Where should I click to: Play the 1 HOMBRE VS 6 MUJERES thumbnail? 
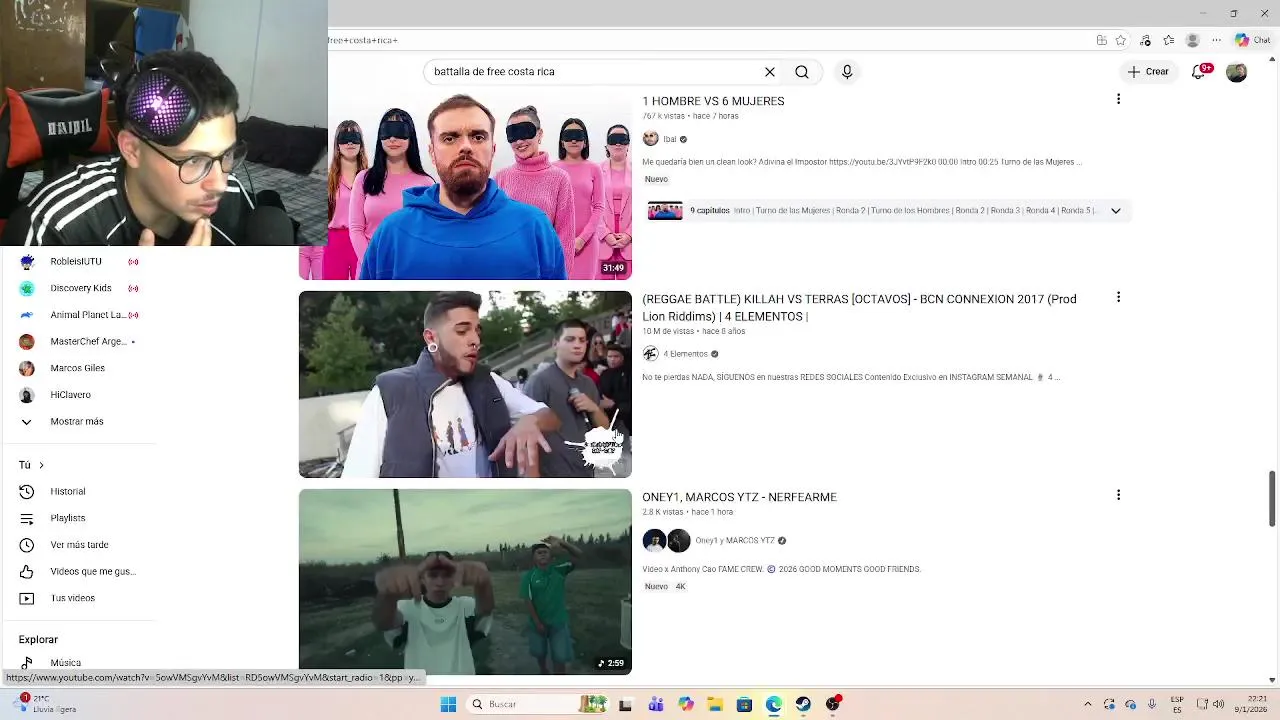[x=465, y=186]
